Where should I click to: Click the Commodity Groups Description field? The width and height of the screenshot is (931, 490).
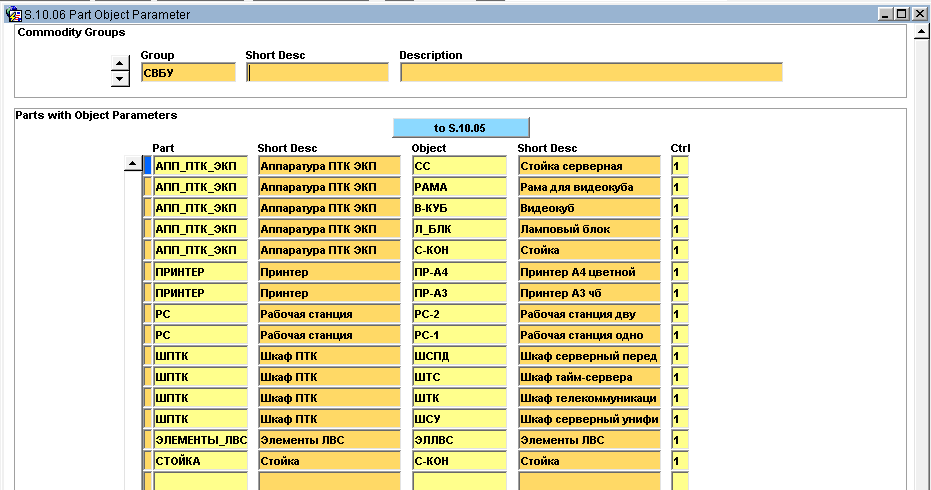591,72
